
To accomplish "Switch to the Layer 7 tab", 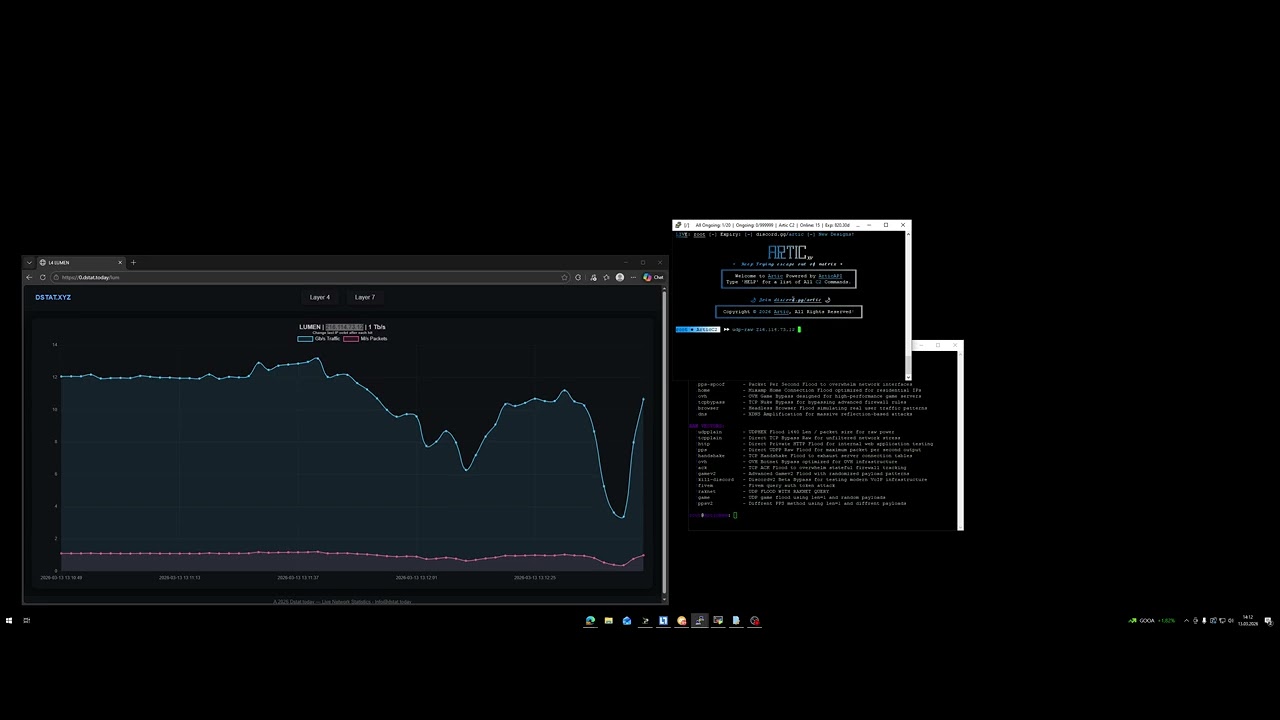I will pyautogui.click(x=365, y=297).
